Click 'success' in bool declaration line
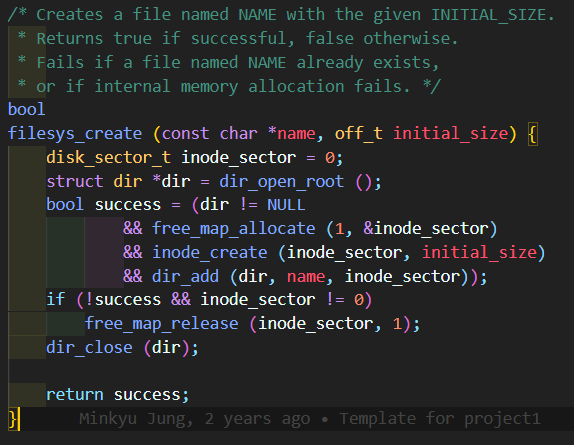The height and width of the screenshot is (445, 574). (x=128, y=205)
